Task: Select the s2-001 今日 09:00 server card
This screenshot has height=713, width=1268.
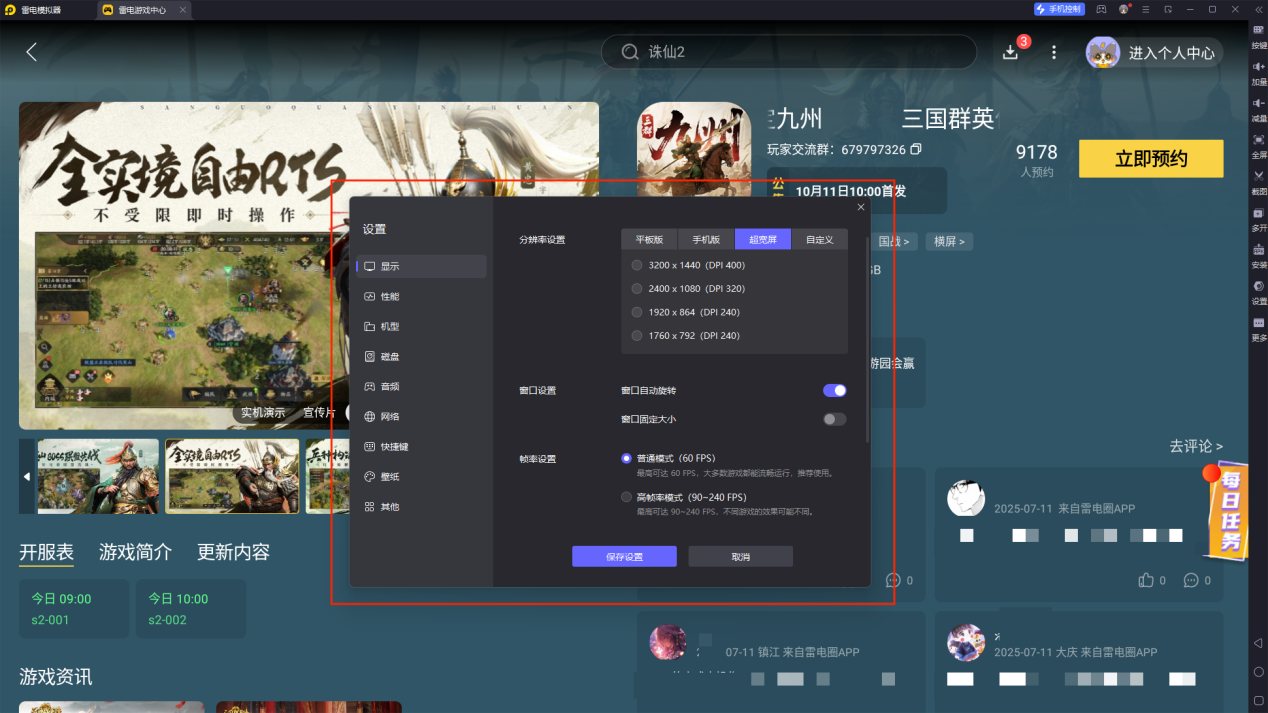Action: point(74,609)
